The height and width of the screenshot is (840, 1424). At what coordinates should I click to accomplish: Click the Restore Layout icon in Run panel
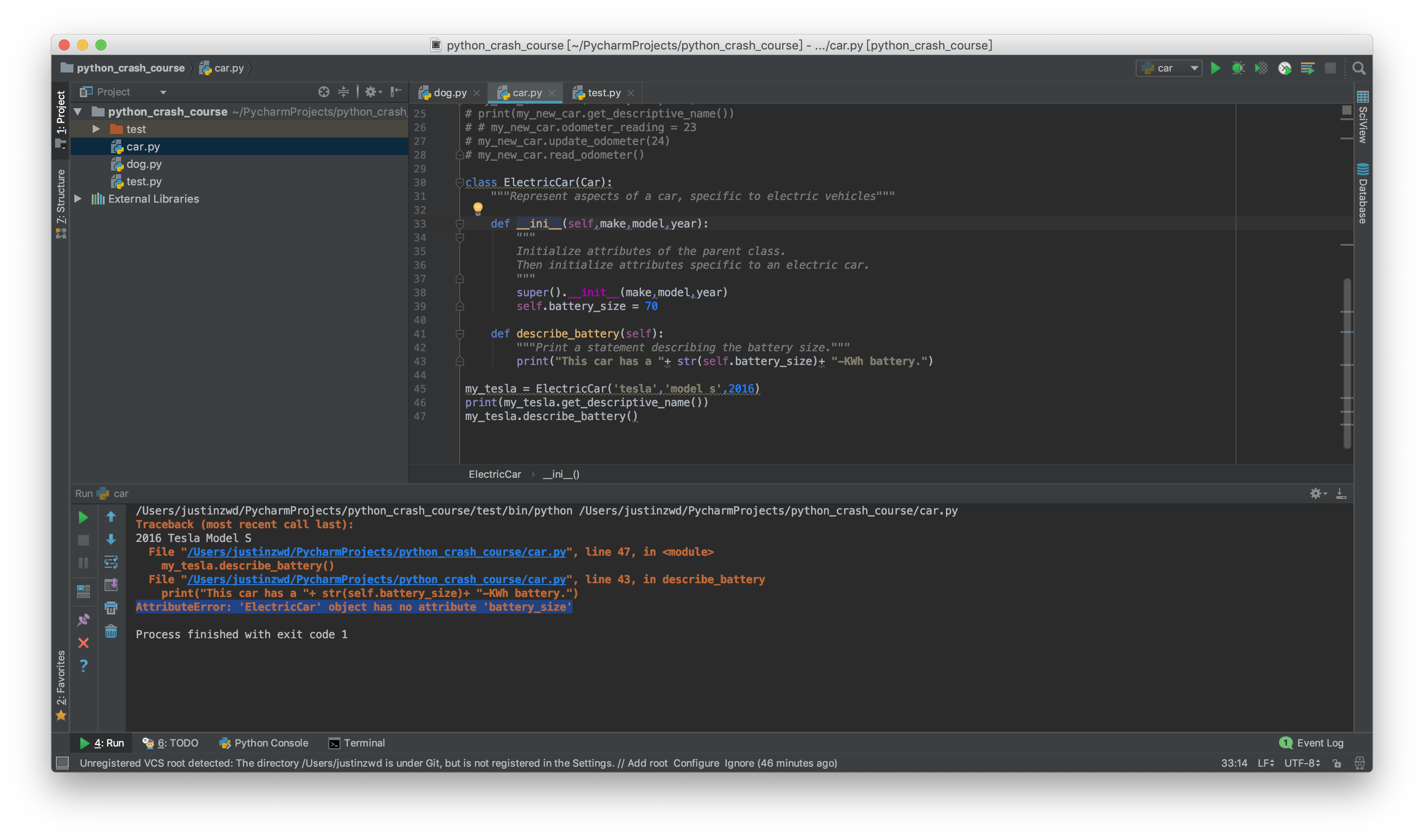(83, 591)
